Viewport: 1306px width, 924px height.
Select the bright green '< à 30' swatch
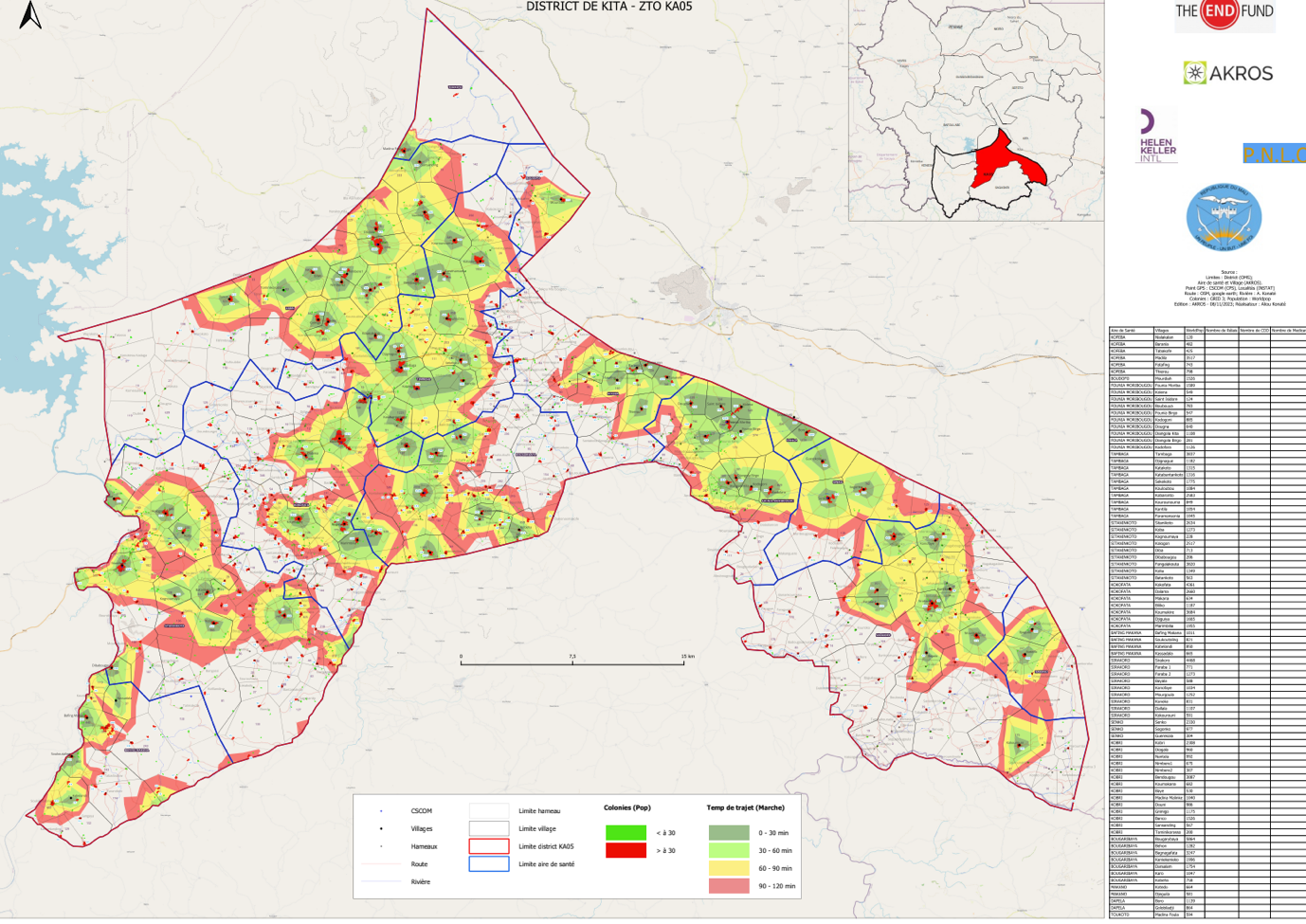pyautogui.click(x=626, y=833)
